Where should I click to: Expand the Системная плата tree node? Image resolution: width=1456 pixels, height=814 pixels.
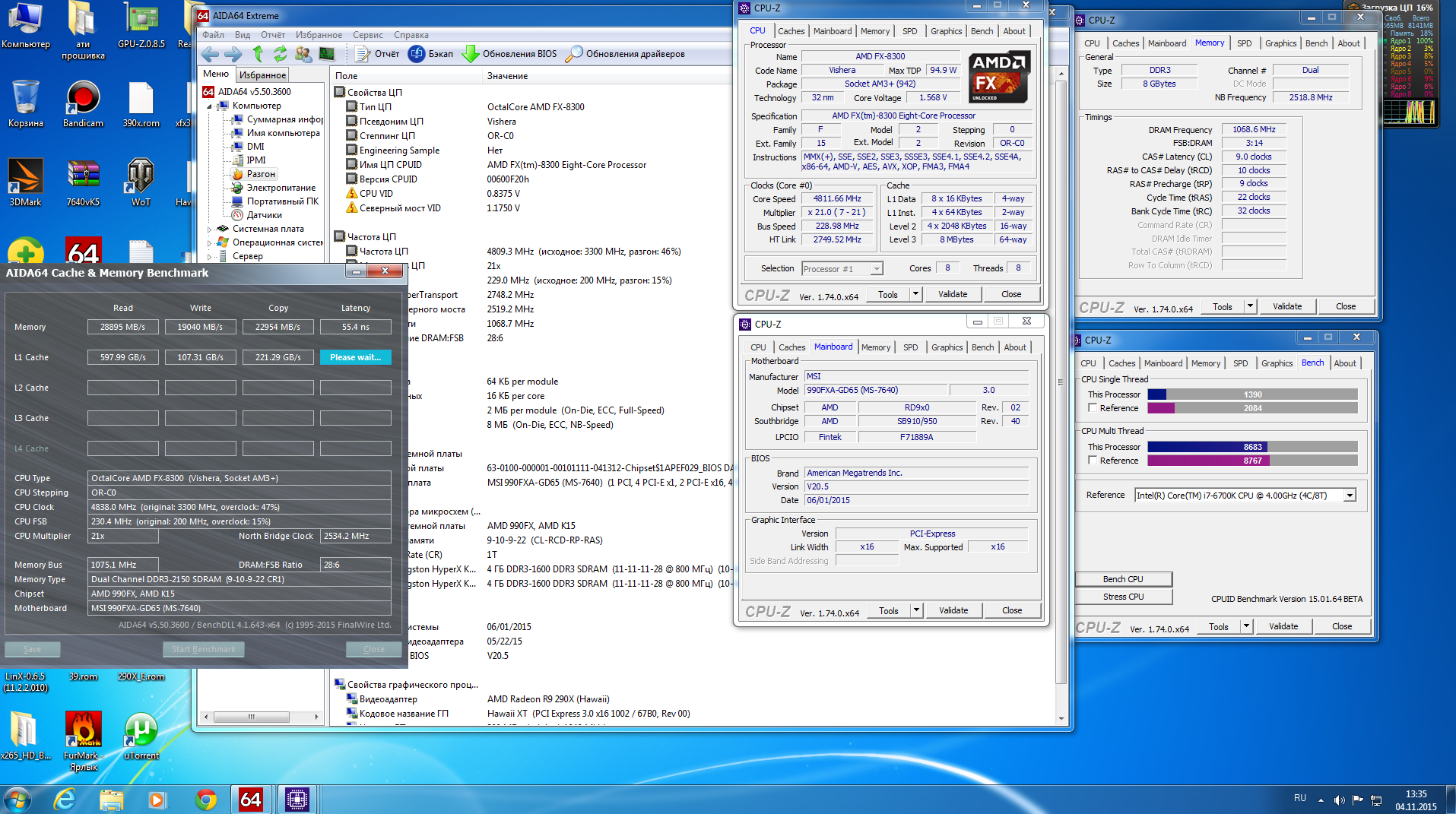[210, 229]
